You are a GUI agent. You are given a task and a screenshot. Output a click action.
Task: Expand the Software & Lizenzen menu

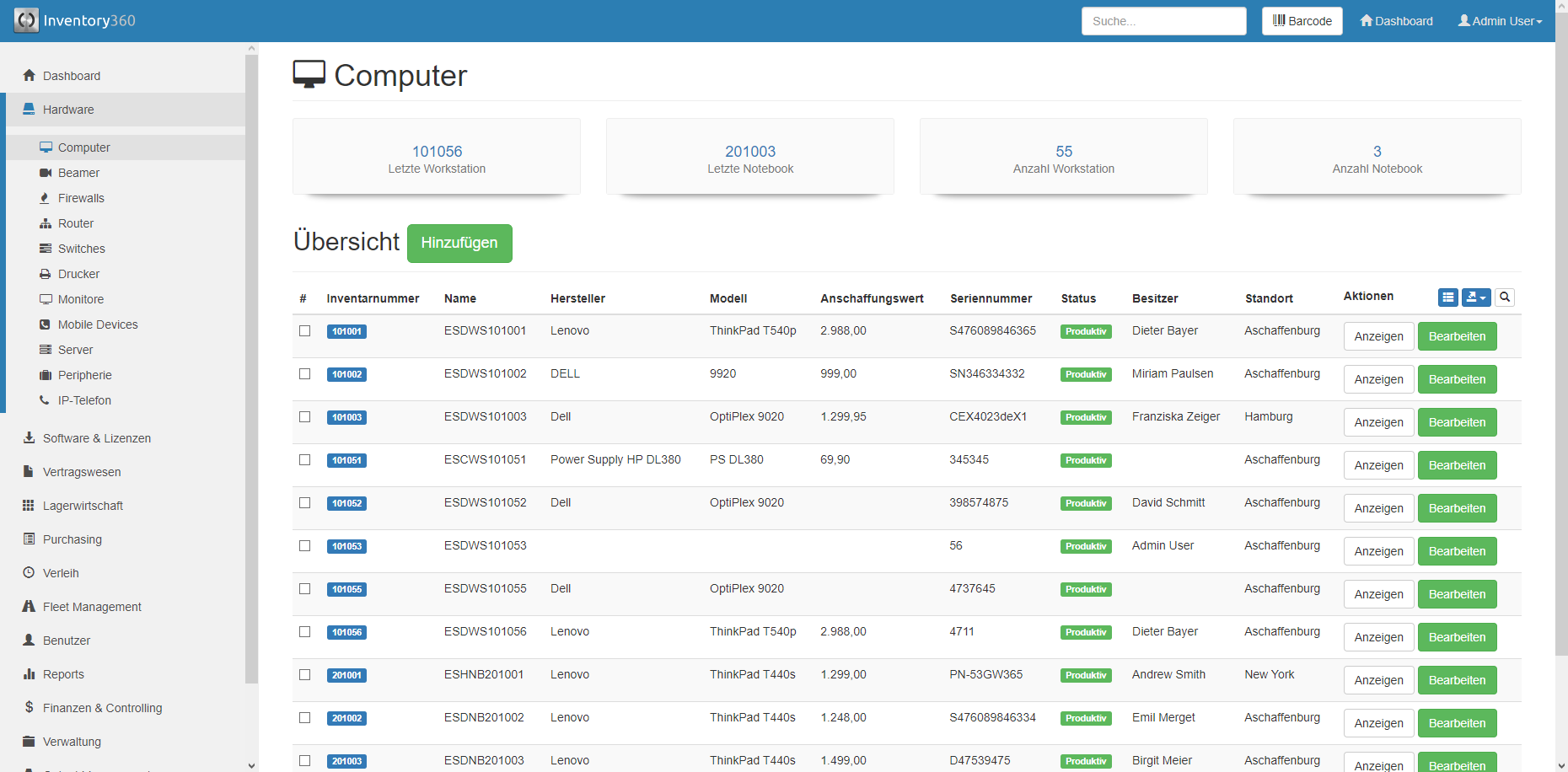pos(96,438)
